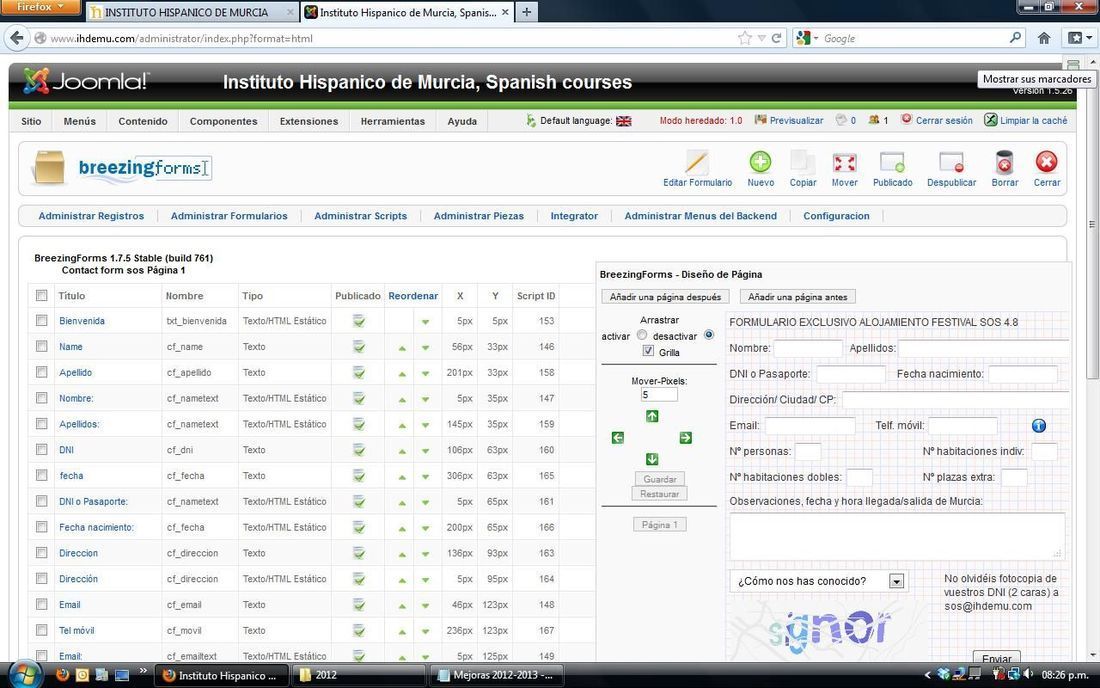Viewport: 1100px width, 688px height.
Task: Click the Mover-Pixels input field
Action: (659, 395)
